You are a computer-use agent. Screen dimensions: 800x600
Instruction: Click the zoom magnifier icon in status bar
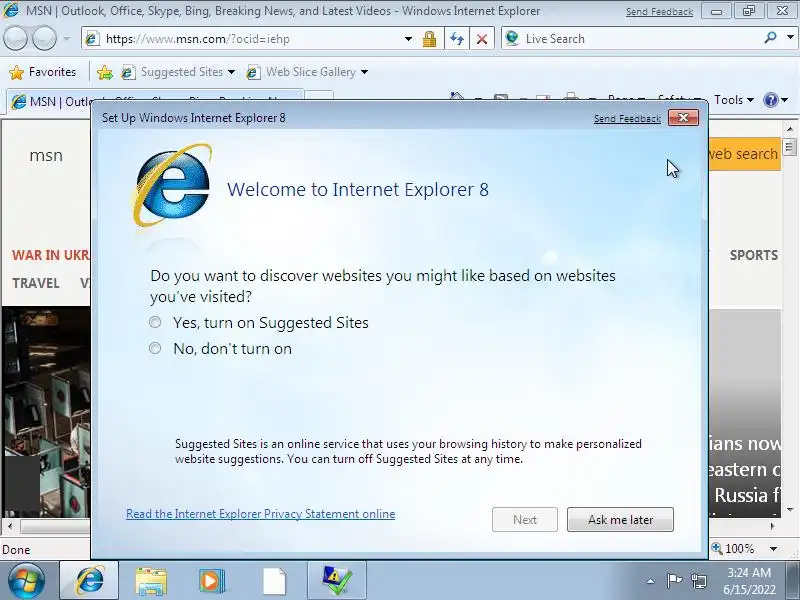coord(717,548)
